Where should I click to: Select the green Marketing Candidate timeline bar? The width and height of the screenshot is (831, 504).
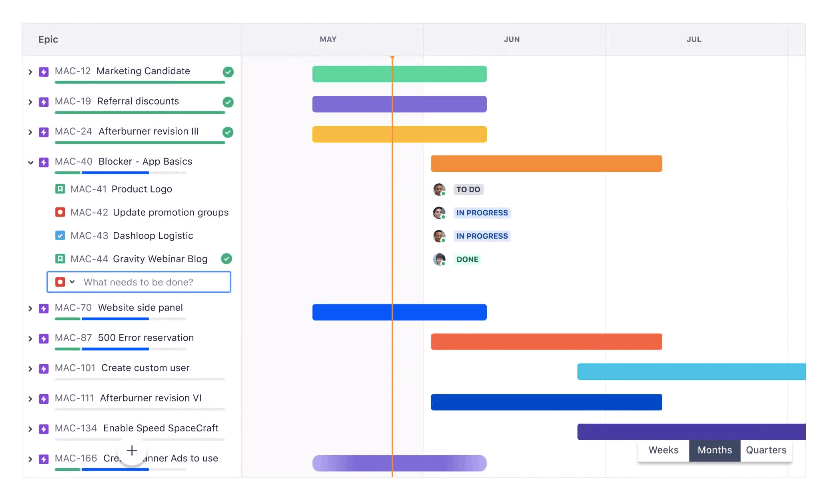coord(400,74)
